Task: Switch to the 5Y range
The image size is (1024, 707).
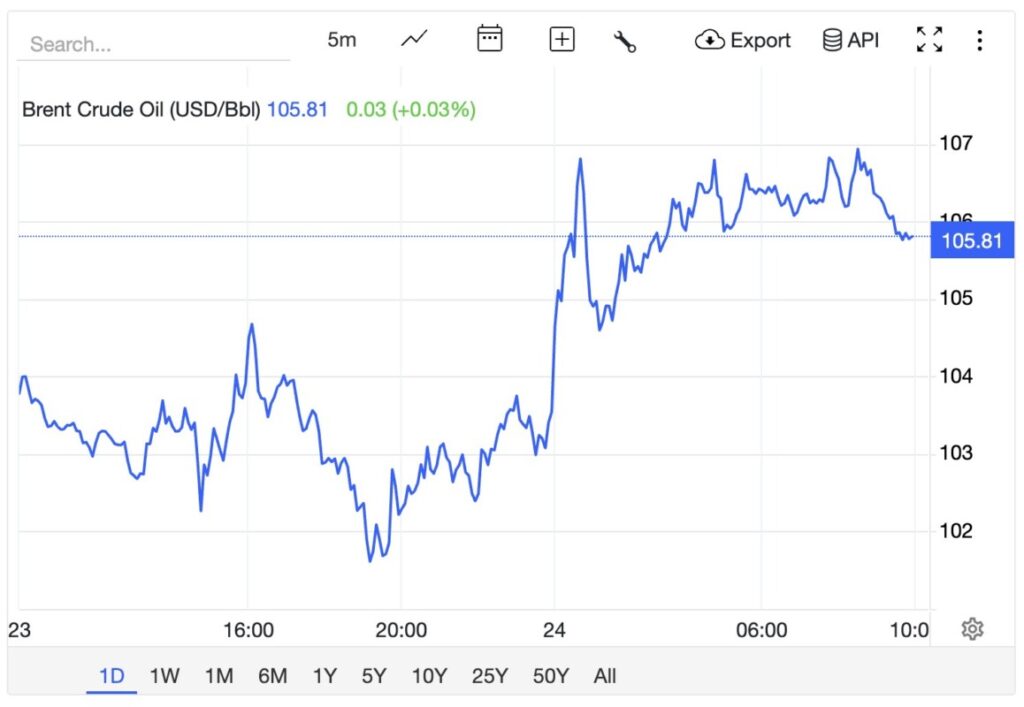Action: [x=374, y=676]
